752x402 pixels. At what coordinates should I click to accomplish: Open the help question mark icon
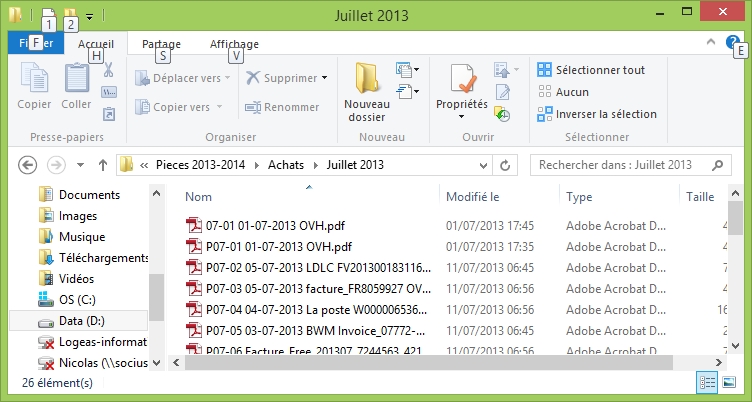pos(732,43)
